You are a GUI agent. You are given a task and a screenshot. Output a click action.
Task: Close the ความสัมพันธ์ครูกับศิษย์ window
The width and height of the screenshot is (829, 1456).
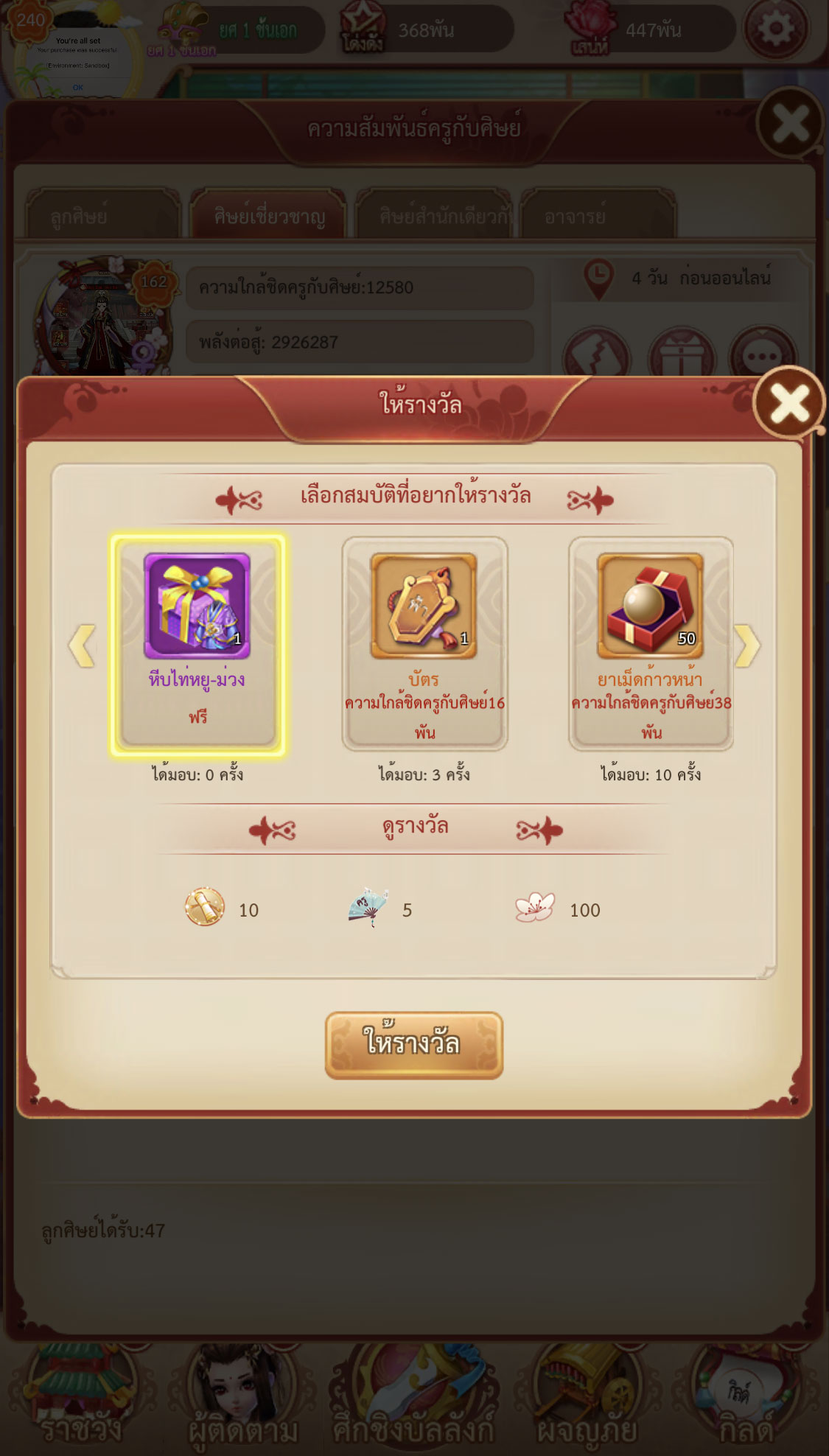791,123
